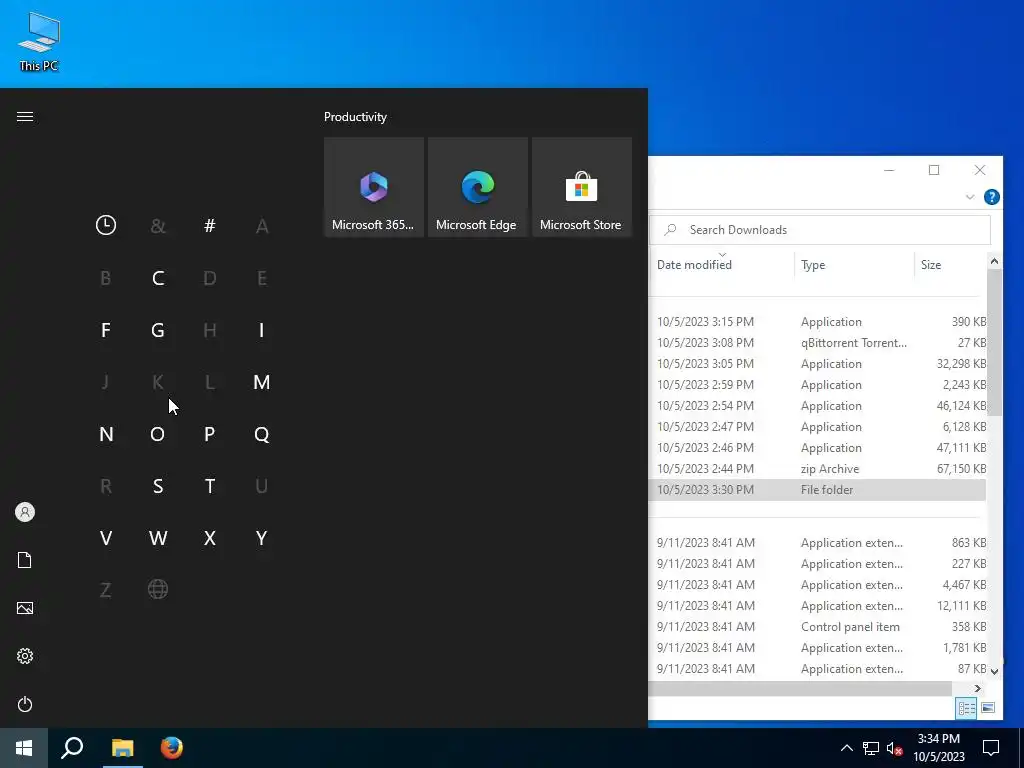Jump to Recently added clock icon

[x=106, y=225]
